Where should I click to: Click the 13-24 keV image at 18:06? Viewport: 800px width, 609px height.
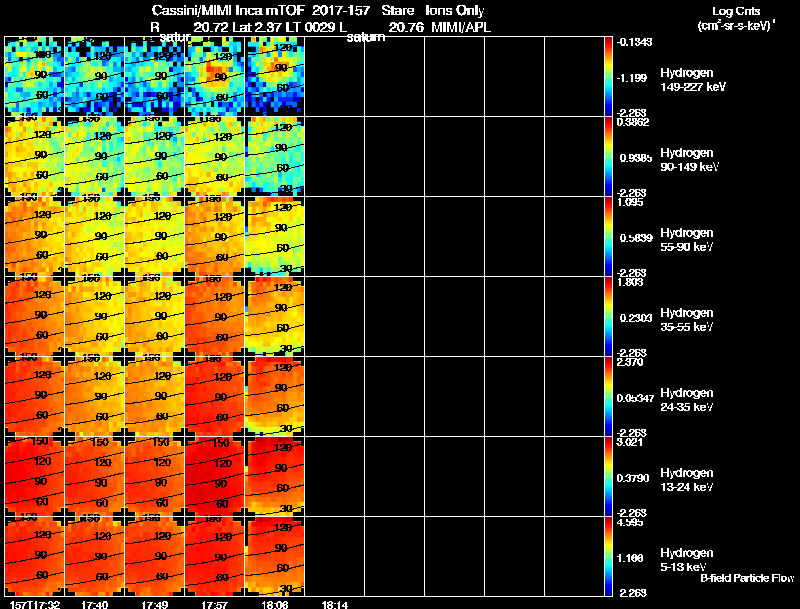coord(275,476)
